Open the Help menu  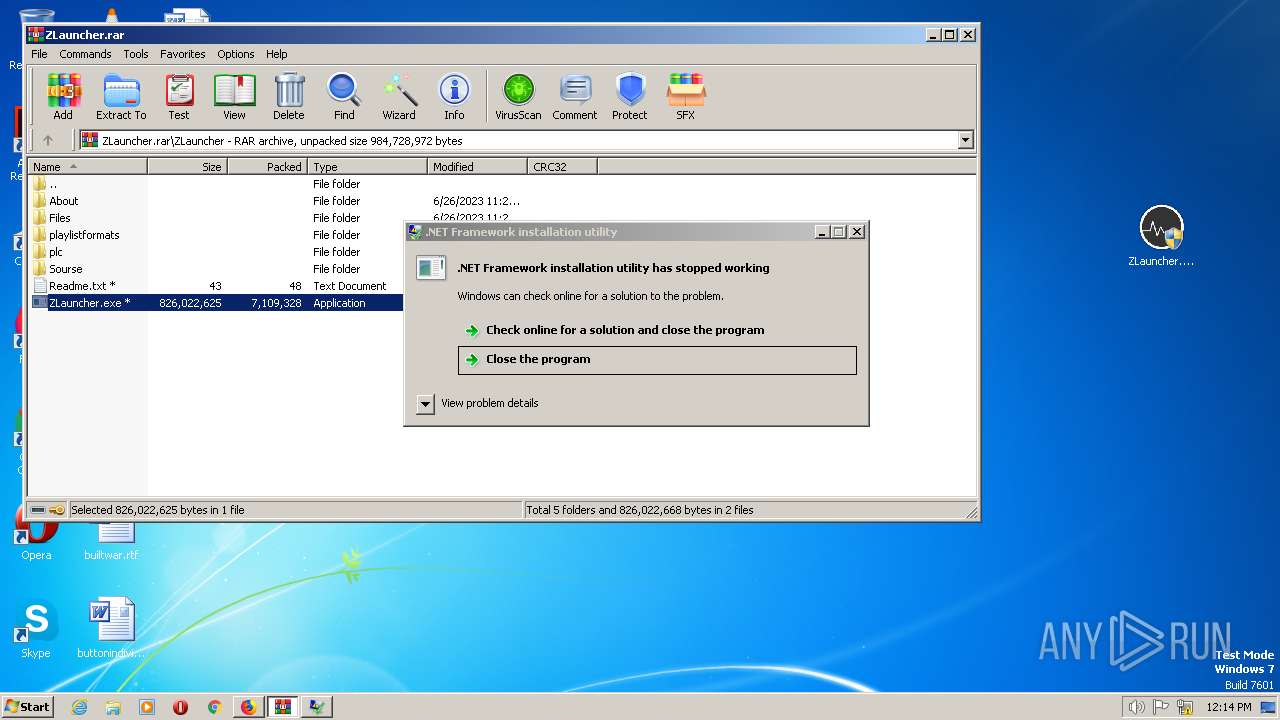point(277,54)
